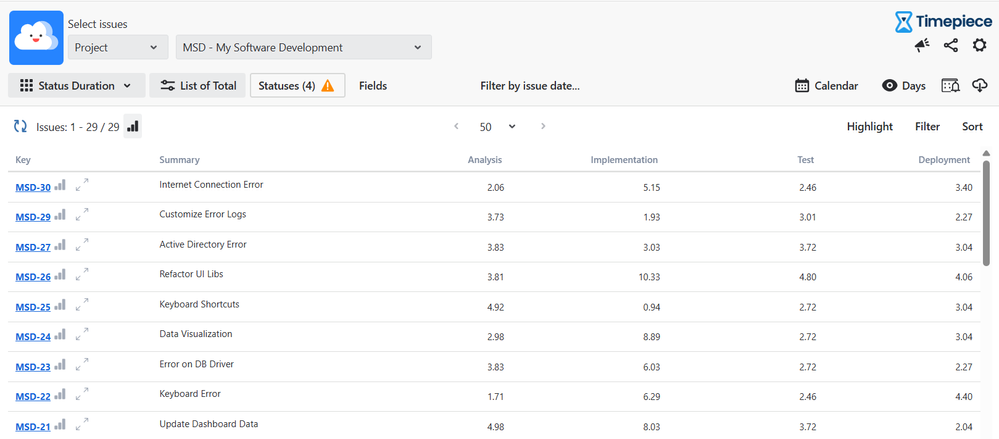Click the refresh issues icon
999x439 pixels.
click(20, 126)
